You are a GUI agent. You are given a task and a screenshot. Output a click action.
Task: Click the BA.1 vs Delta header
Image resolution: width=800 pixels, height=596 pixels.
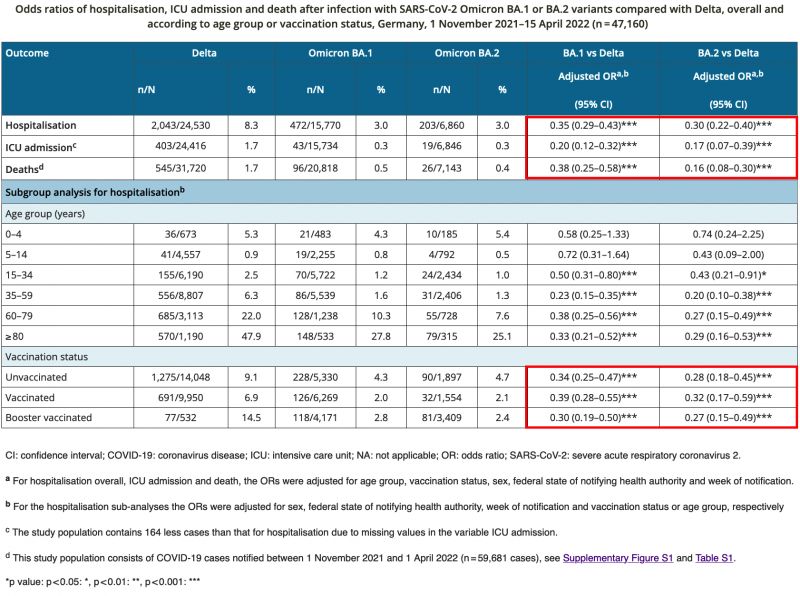[x=595, y=53]
